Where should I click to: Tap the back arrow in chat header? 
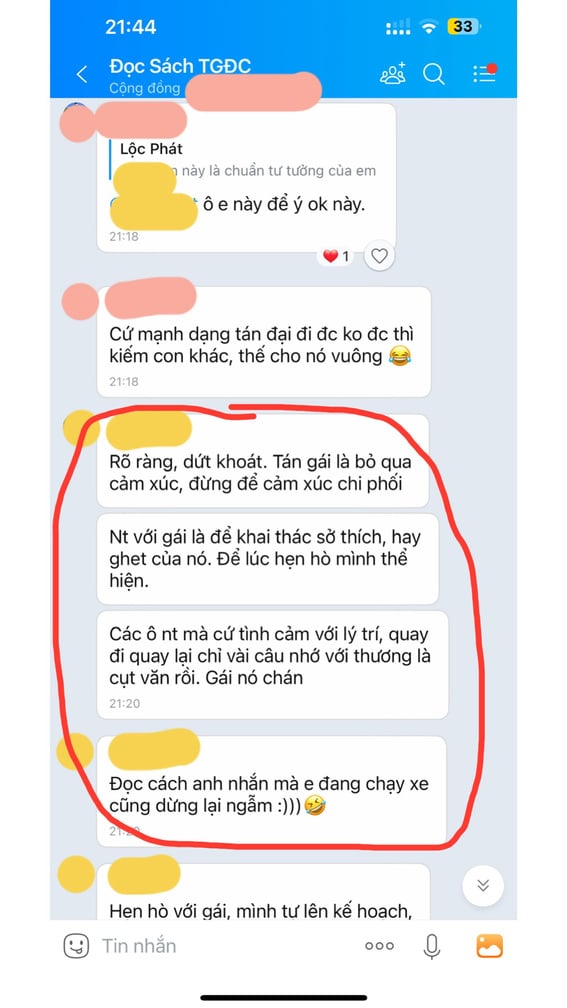pos(82,75)
